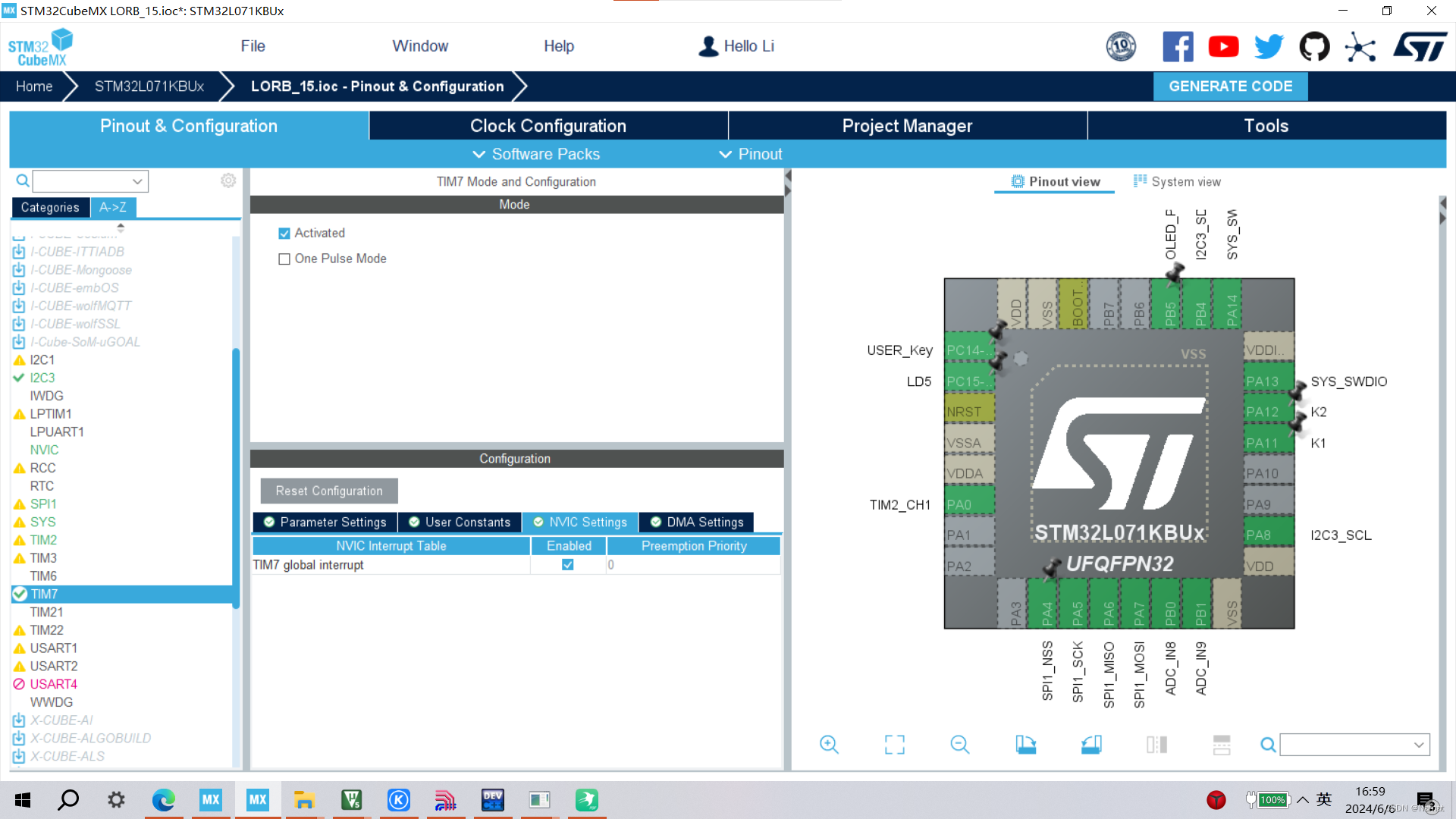Select I2C3 in peripheral list

(x=42, y=378)
